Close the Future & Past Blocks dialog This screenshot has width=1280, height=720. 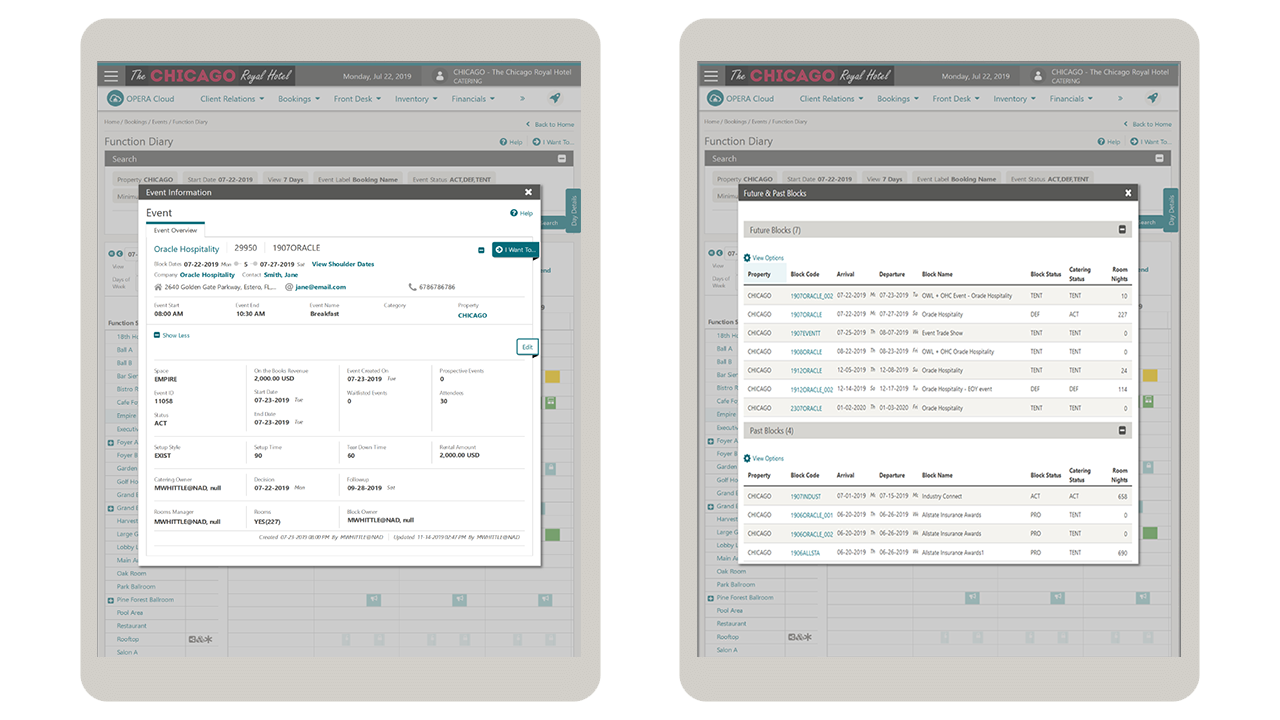tap(1128, 193)
